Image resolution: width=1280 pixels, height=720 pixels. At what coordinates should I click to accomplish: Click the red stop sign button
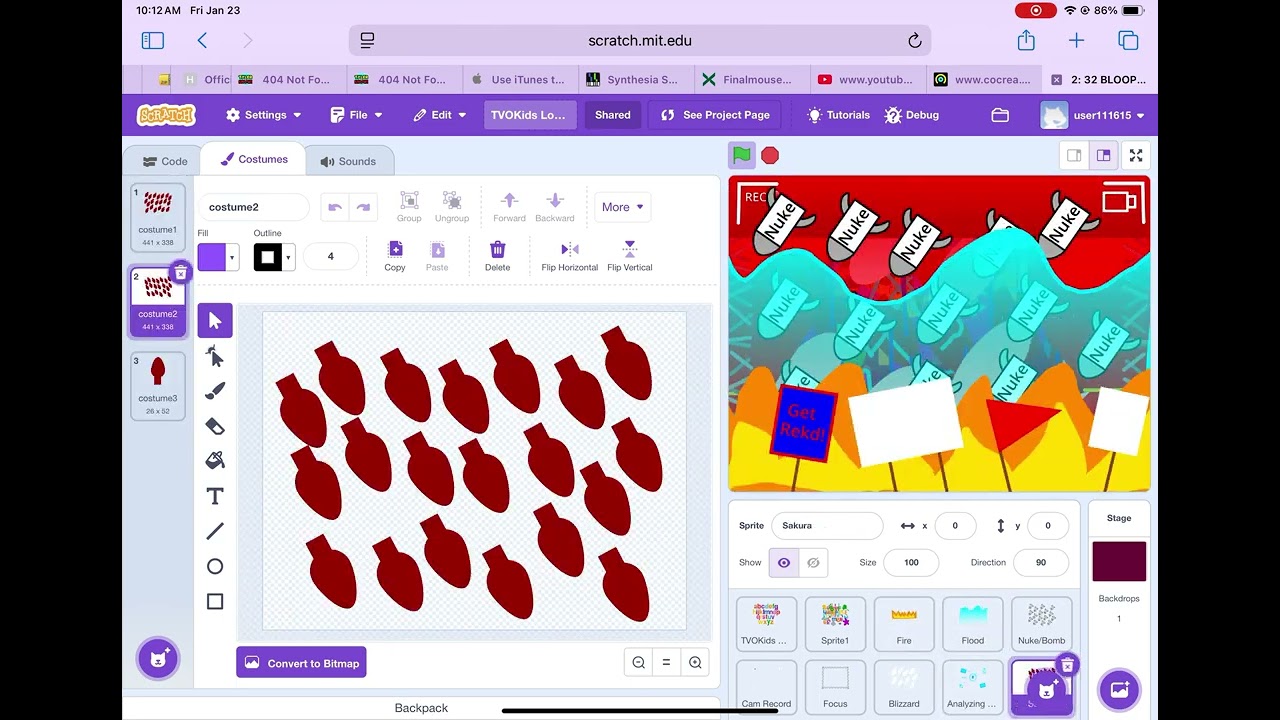coord(769,155)
